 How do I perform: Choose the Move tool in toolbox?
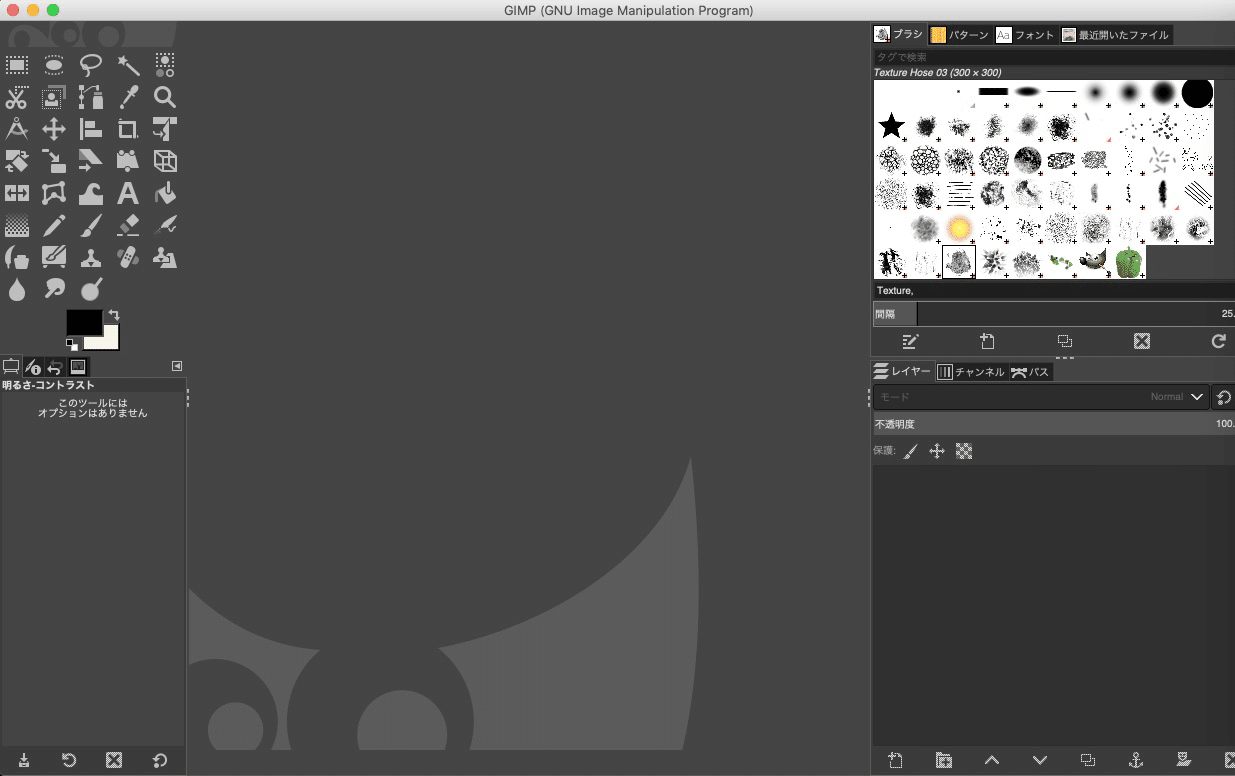(54, 129)
